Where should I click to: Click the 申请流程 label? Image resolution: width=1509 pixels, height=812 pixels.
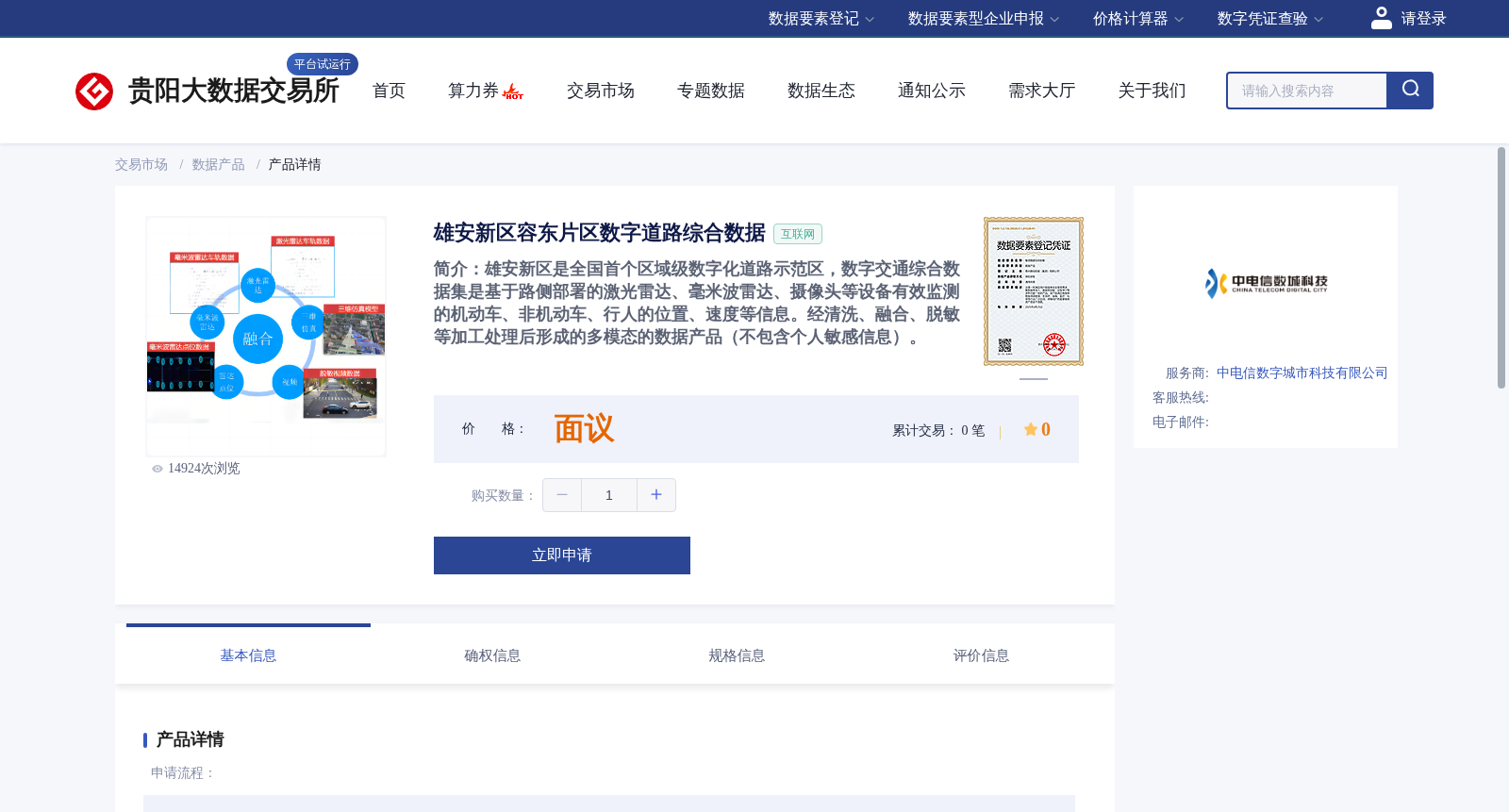(x=183, y=773)
